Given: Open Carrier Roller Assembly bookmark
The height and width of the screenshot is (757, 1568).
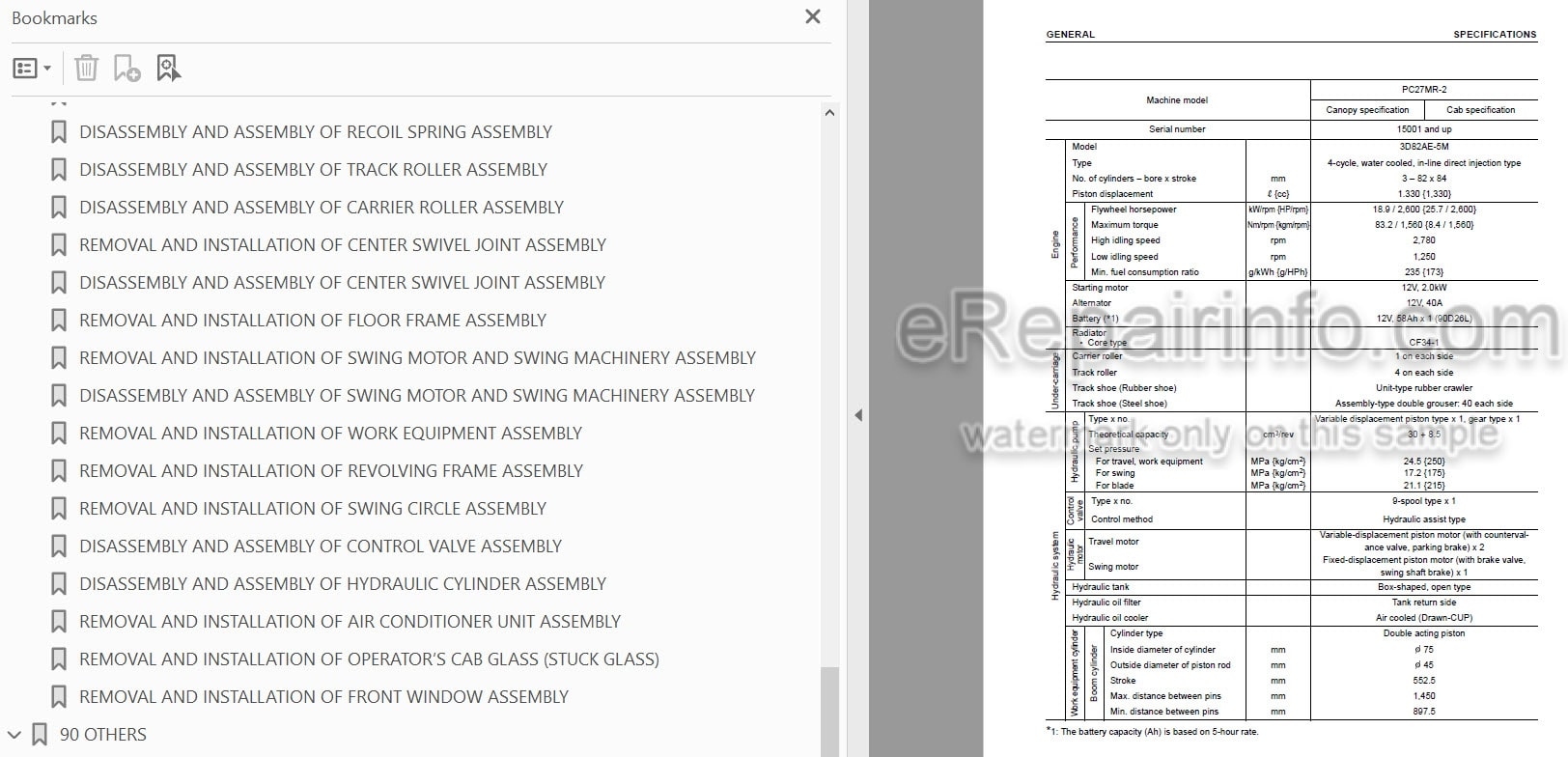Looking at the screenshot, I should click(x=322, y=208).
